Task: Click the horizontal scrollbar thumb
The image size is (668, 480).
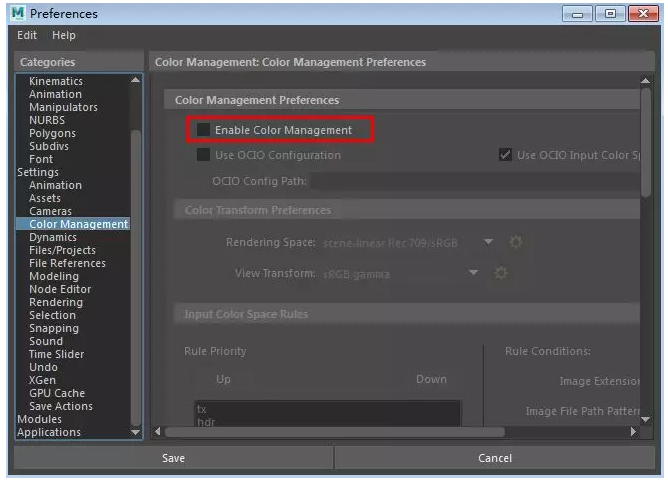Action: click(335, 432)
